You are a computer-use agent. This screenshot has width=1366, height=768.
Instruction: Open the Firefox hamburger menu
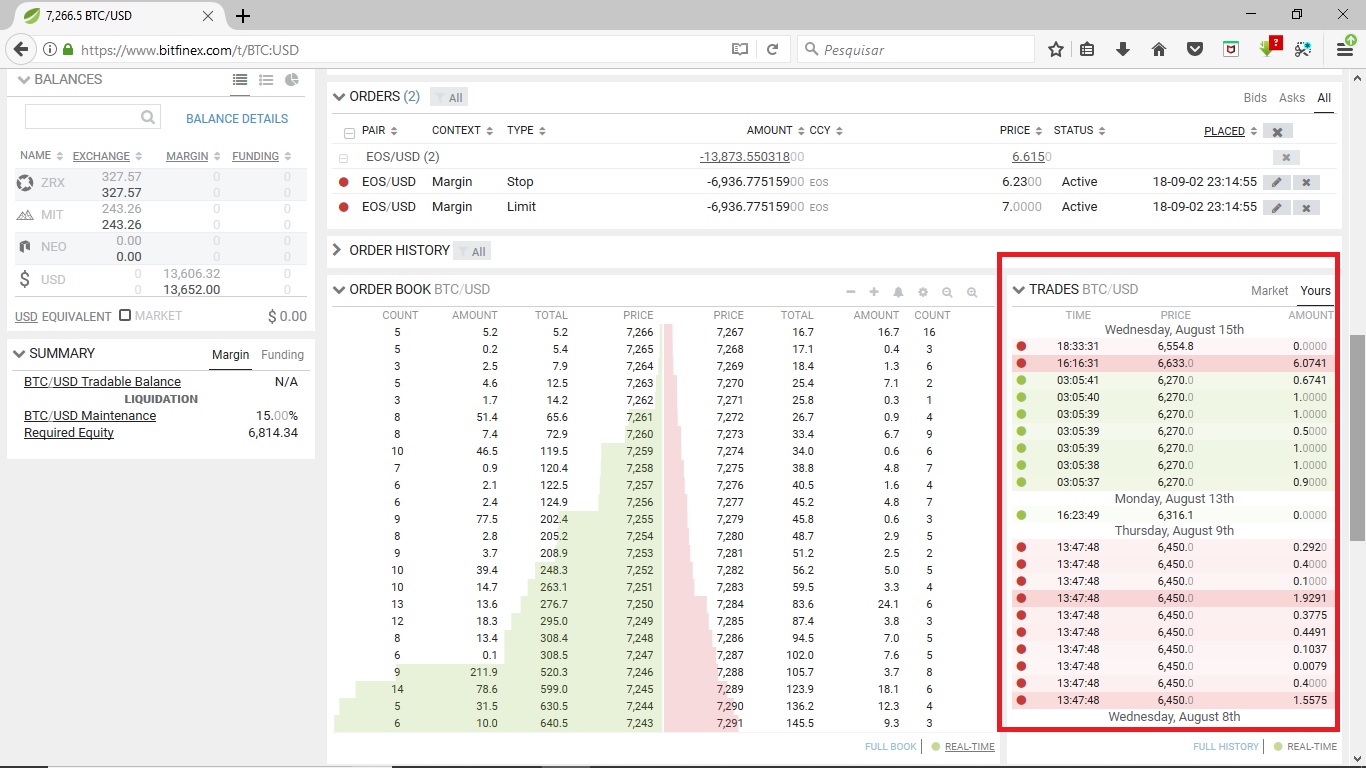(x=1345, y=49)
